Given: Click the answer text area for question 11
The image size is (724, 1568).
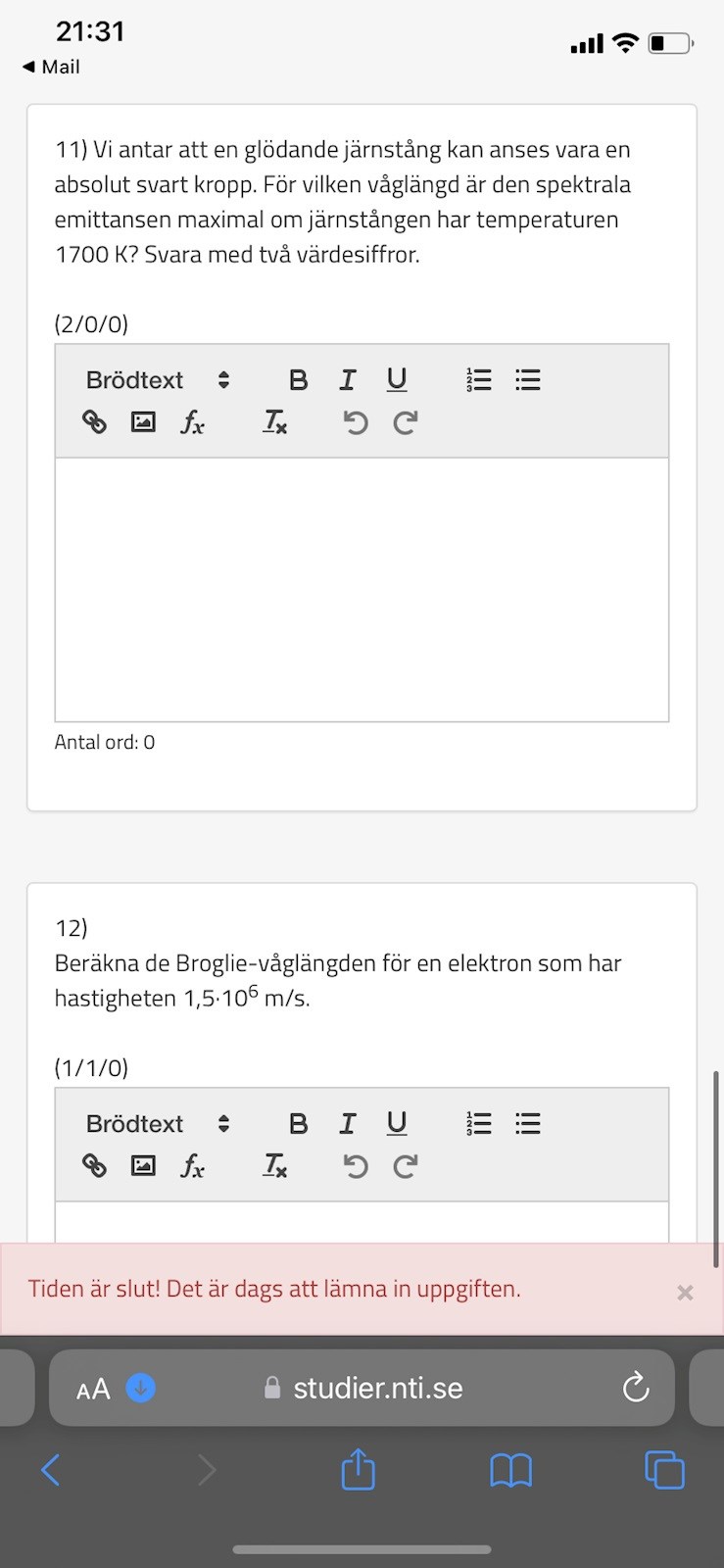Looking at the screenshot, I should coord(362,589).
